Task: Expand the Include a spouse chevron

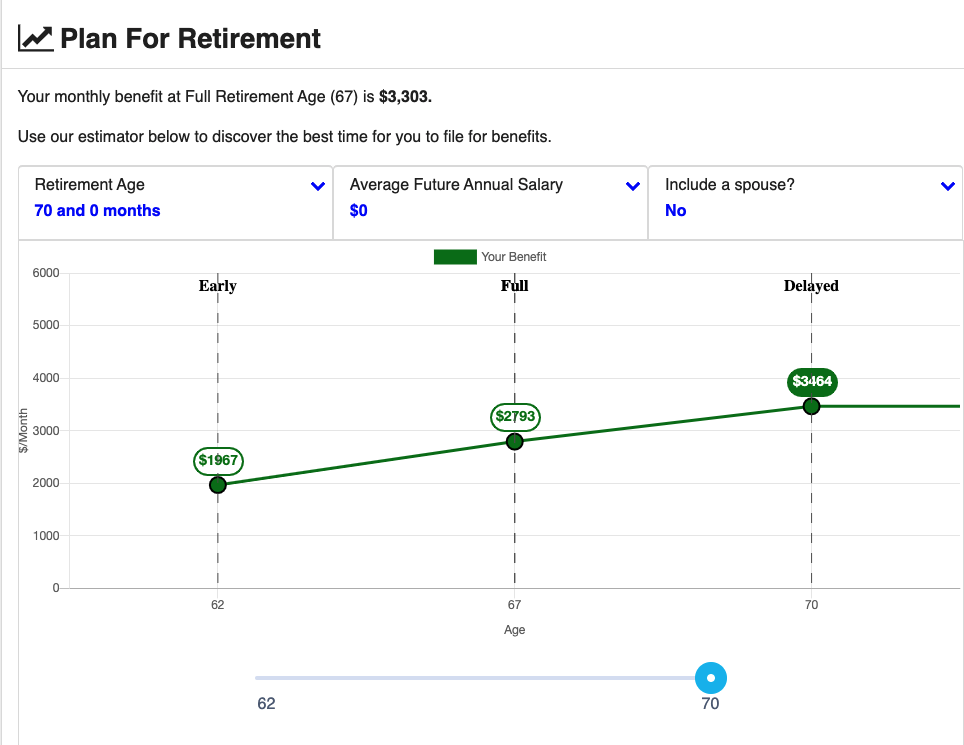Action: [947, 186]
